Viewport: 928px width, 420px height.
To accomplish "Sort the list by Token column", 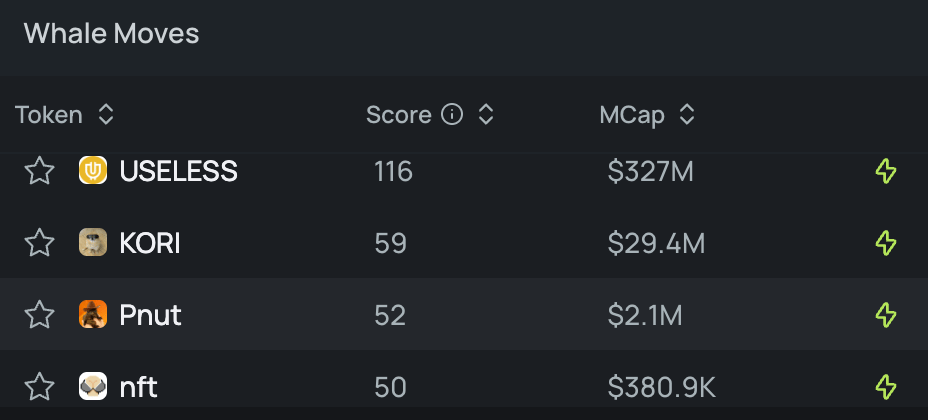I will pyautogui.click(x=106, y=114).
